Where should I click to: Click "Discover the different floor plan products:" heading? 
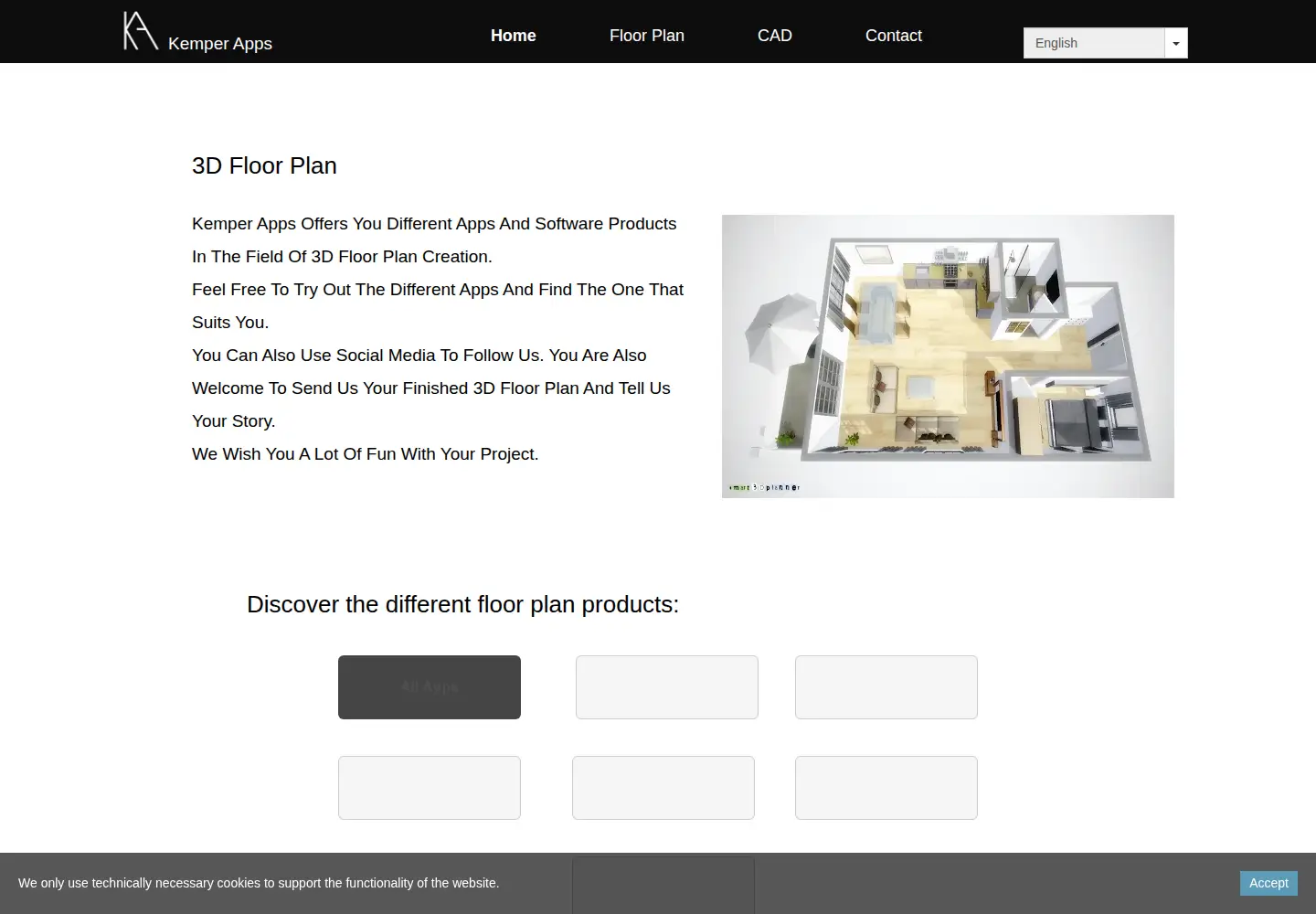pyautogui.click(x=462, y=604)
